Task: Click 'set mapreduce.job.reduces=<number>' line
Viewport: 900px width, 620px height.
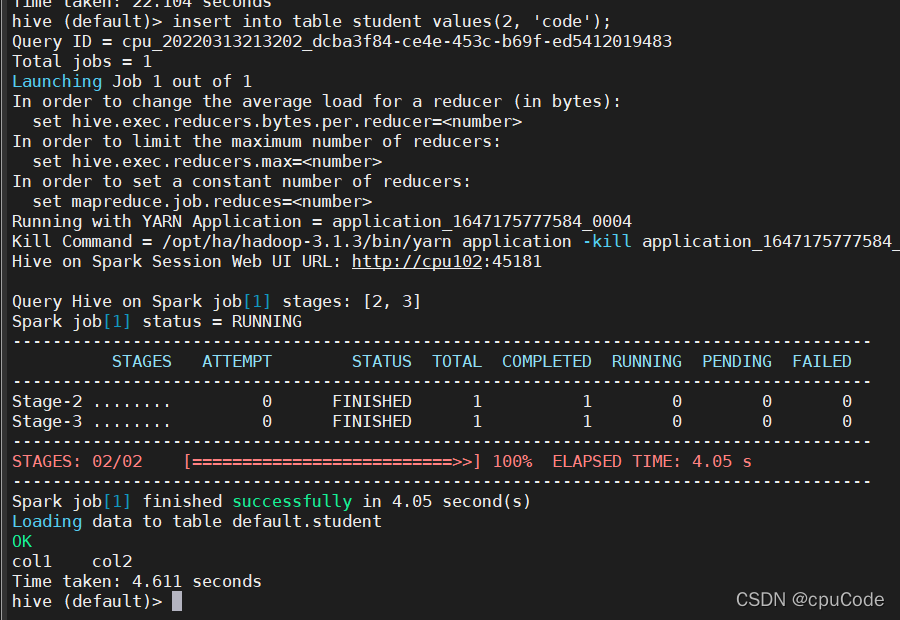Action: click(202, 202)
